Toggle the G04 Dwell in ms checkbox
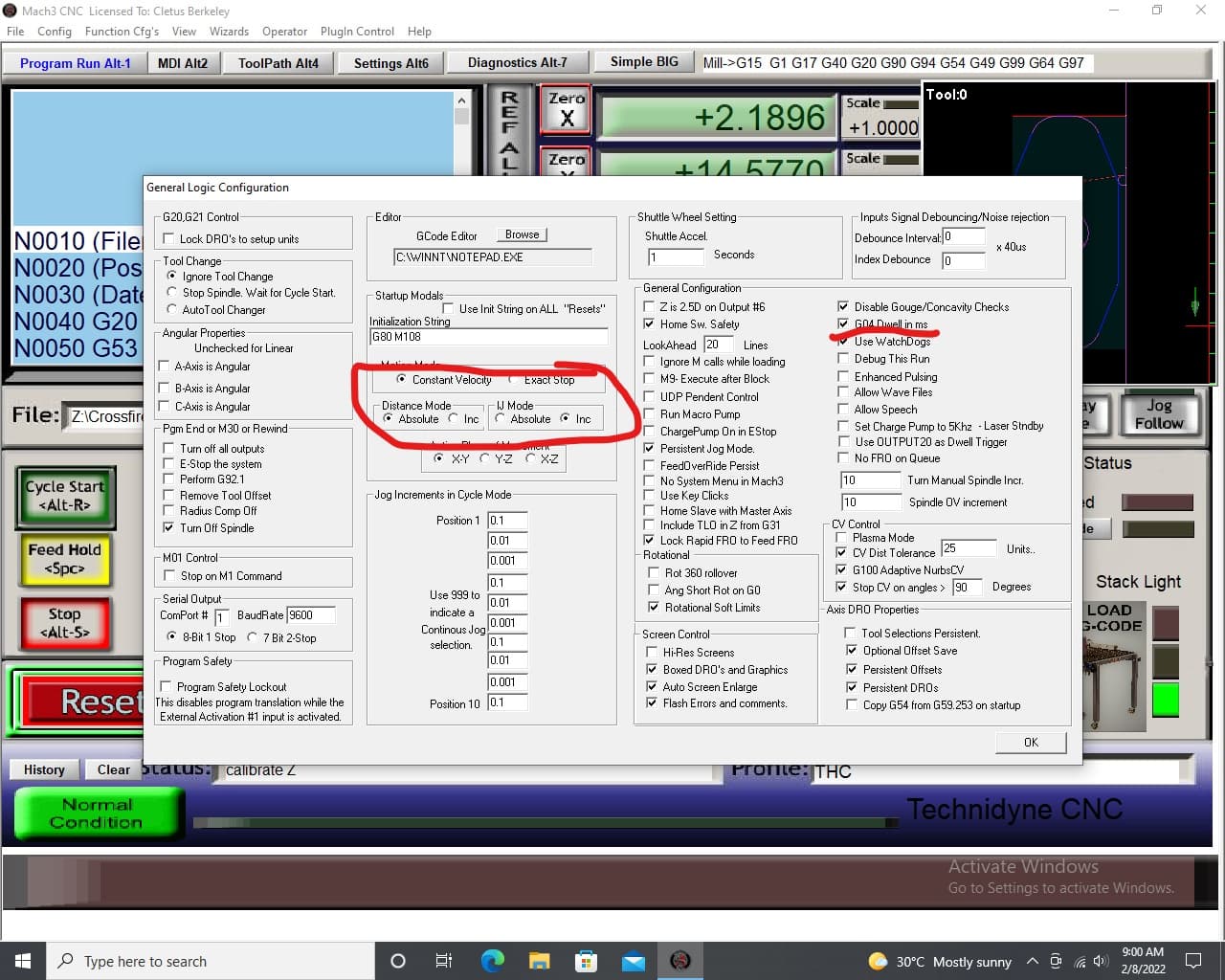This screenshot has width=1225, height=980. 843,324
